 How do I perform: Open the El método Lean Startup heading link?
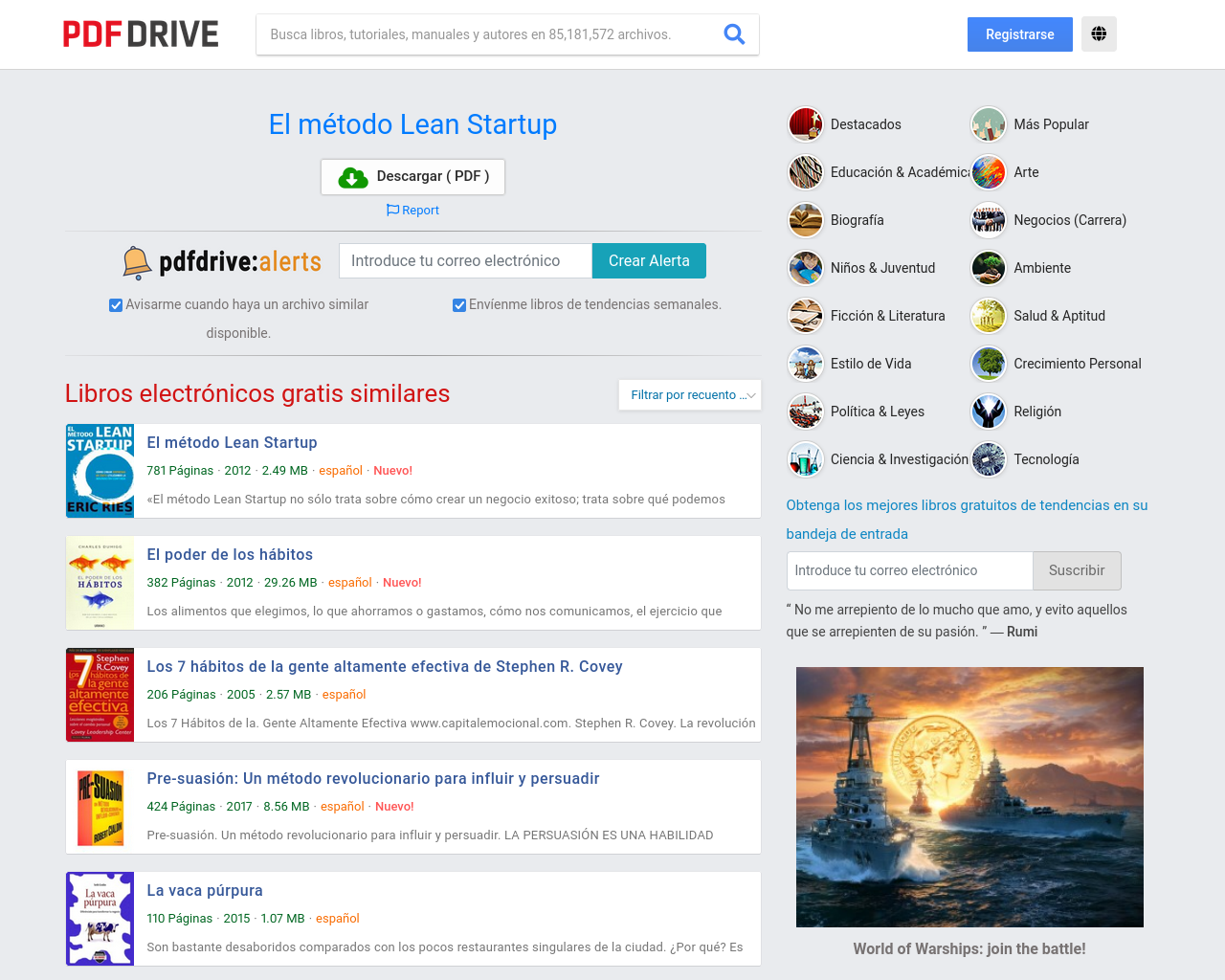click(412, 124)
